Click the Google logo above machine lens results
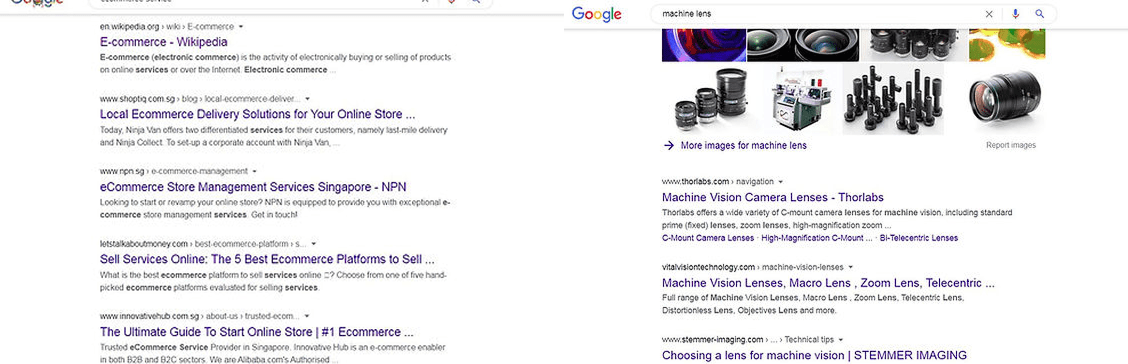This screenshot has height=364, width=1128. (x=596, y=14)
